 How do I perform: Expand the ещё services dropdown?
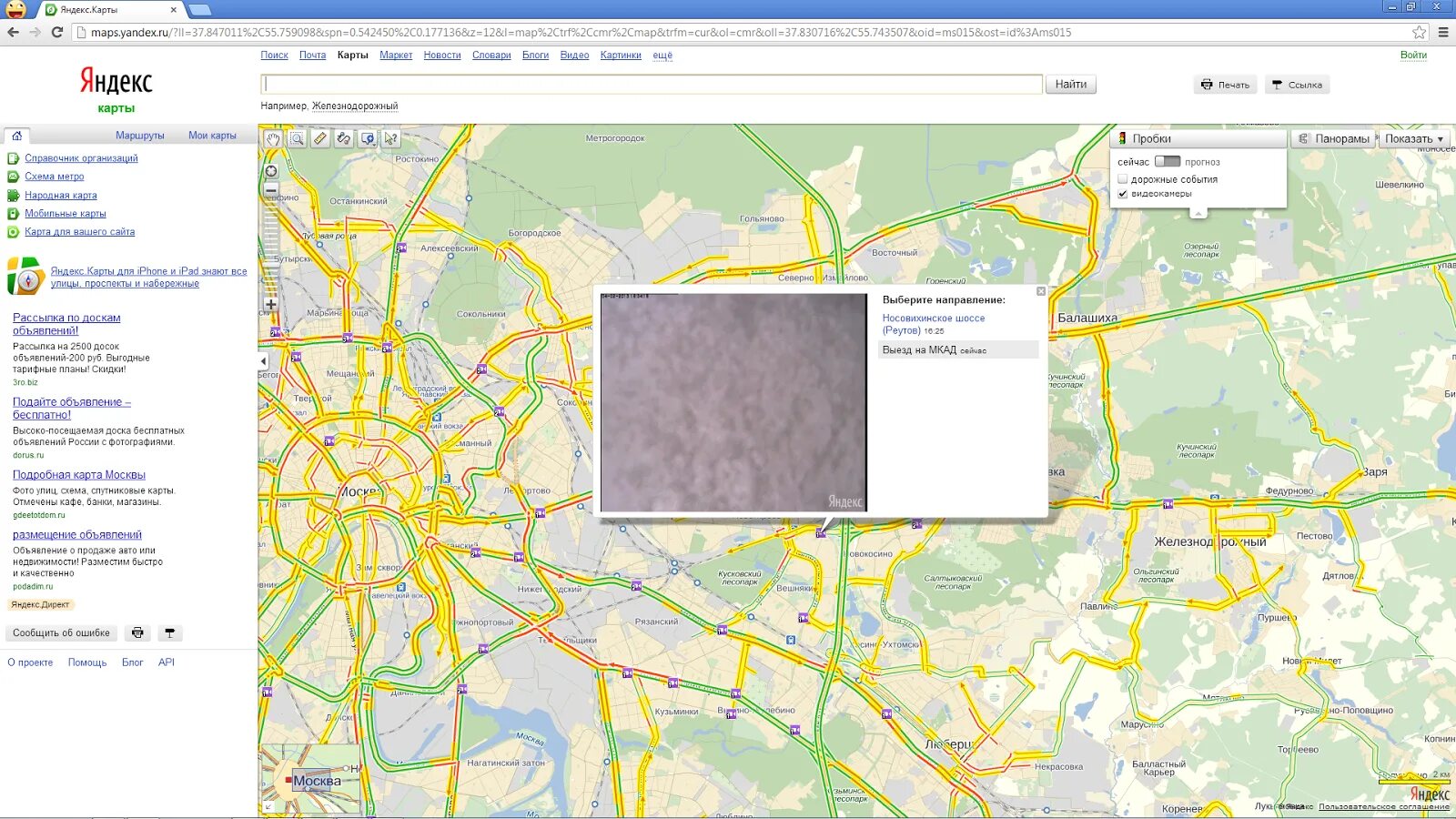click(662, 56)
